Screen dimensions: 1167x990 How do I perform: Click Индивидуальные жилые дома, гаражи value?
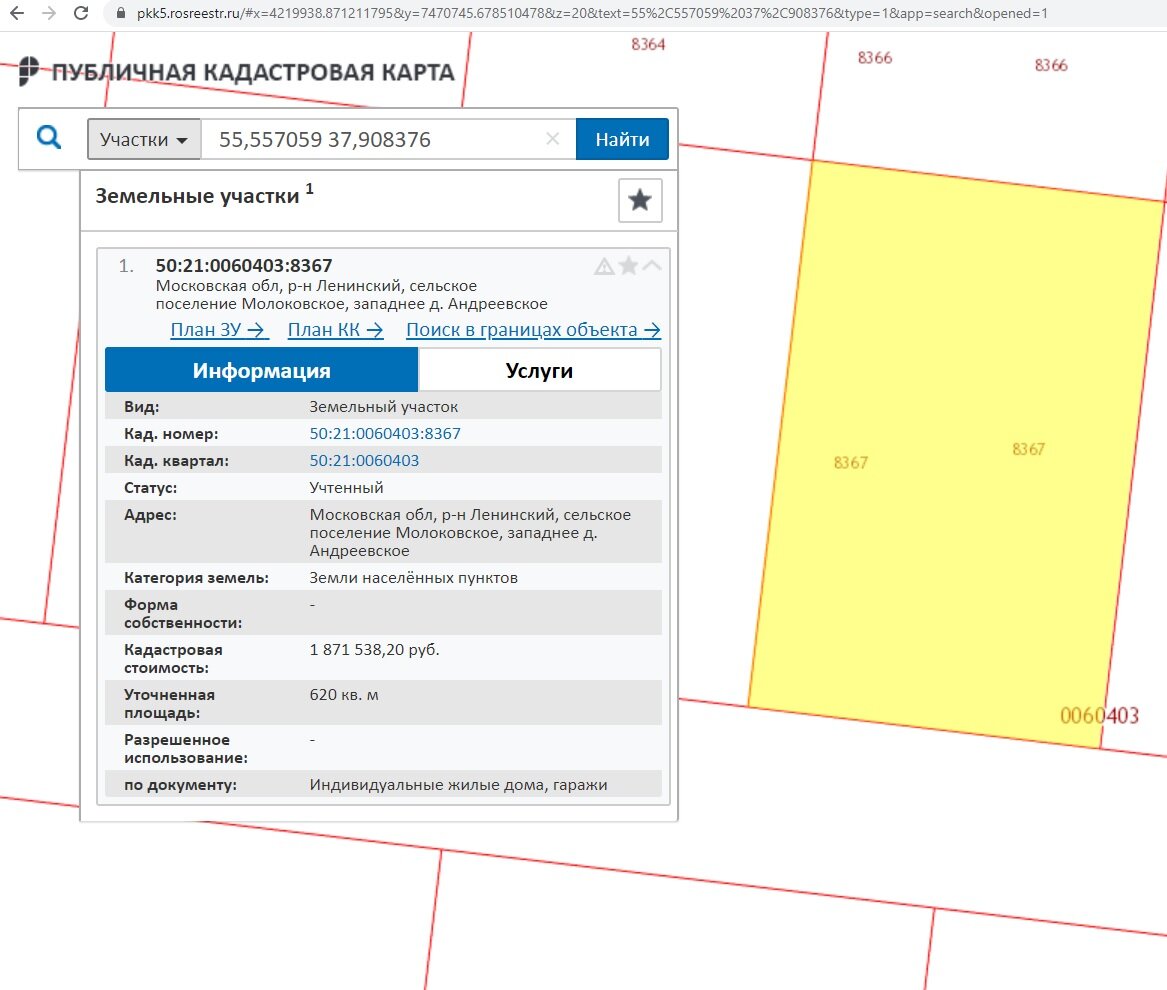point(458,785)
